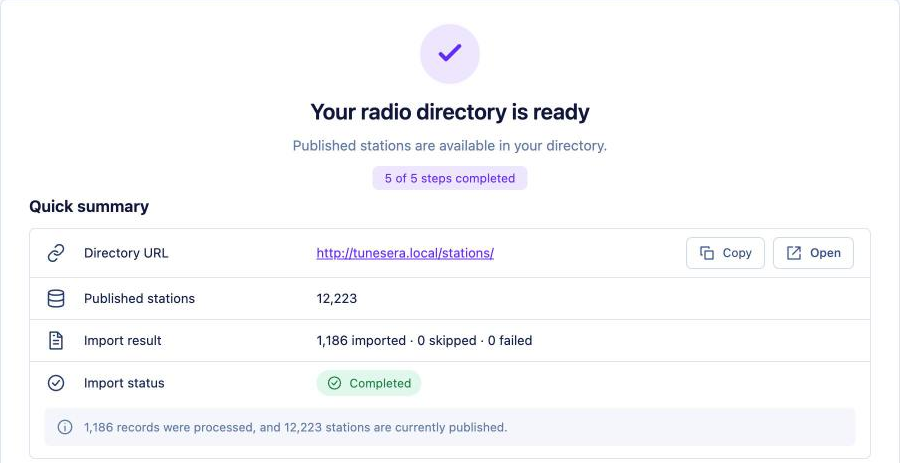
Task: Copy the directory URL
Action: tap(726, 253)
